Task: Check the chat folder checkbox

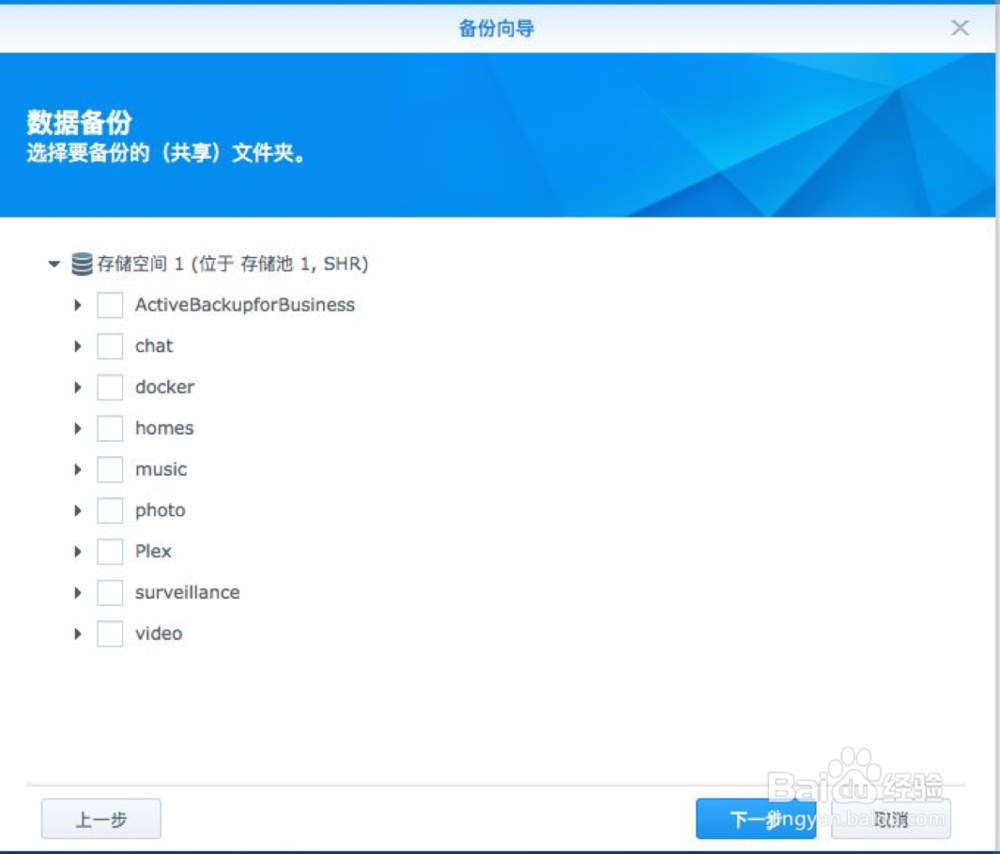Action: (x=110, y=346)
